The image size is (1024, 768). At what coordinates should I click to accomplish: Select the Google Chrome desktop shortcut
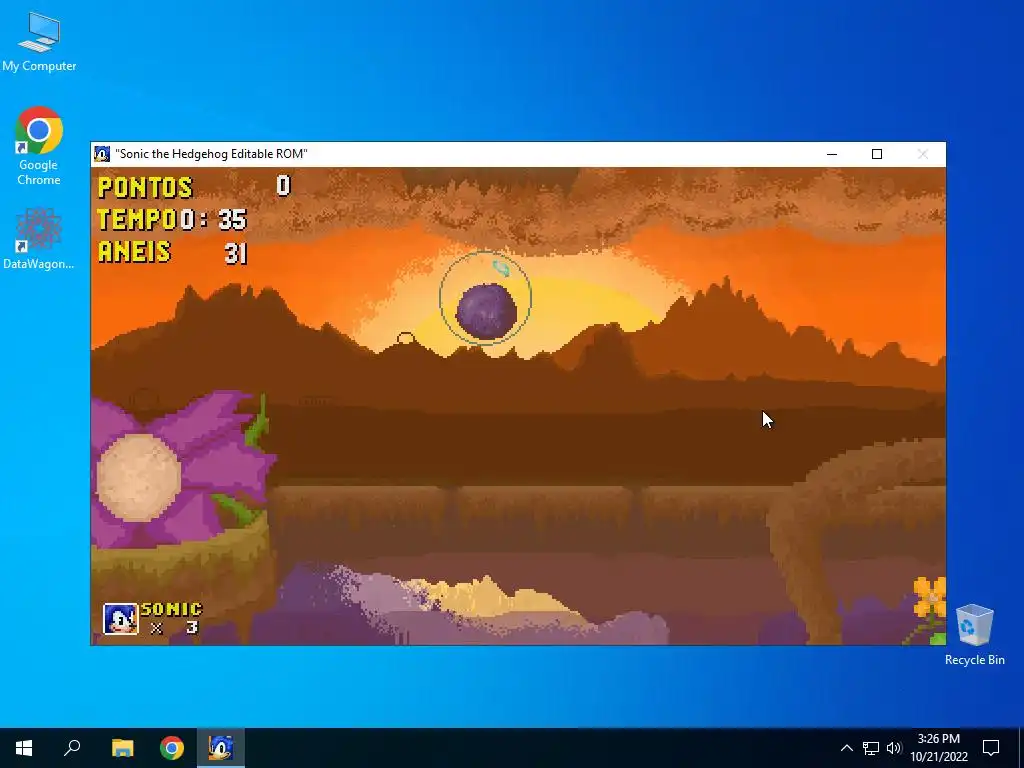coord(39,145)
